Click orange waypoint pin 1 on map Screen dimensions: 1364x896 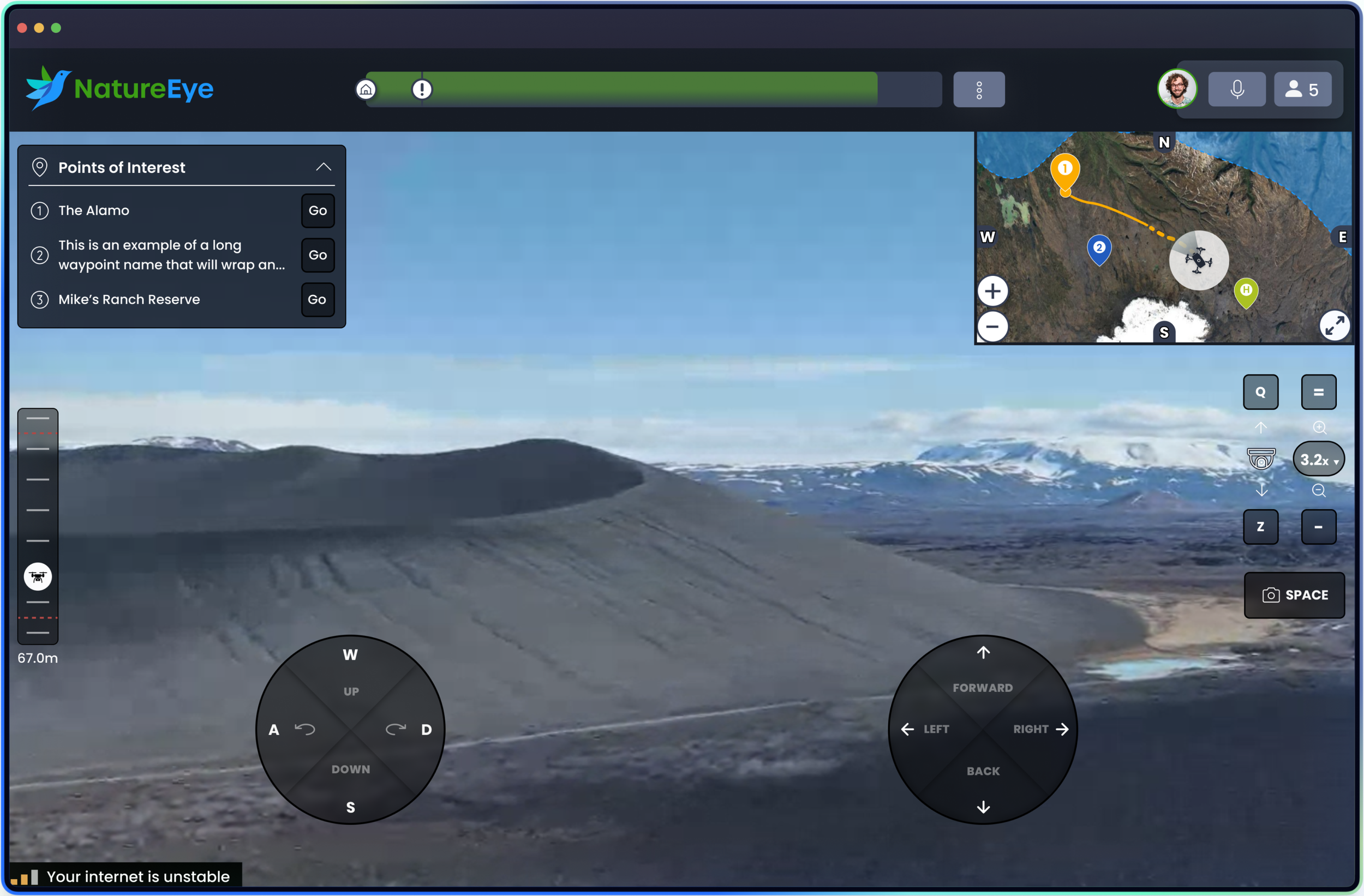coord(1064,171)
